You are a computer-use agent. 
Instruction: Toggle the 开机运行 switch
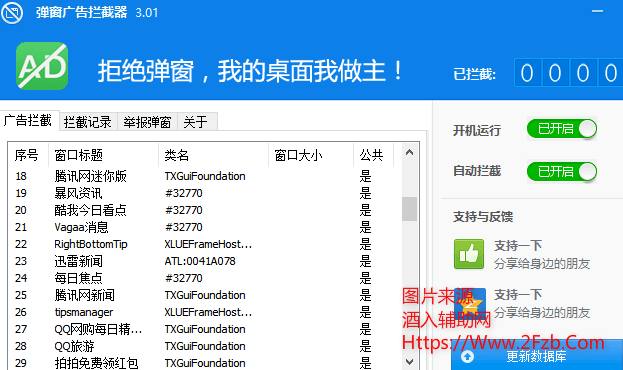(562, 129)
